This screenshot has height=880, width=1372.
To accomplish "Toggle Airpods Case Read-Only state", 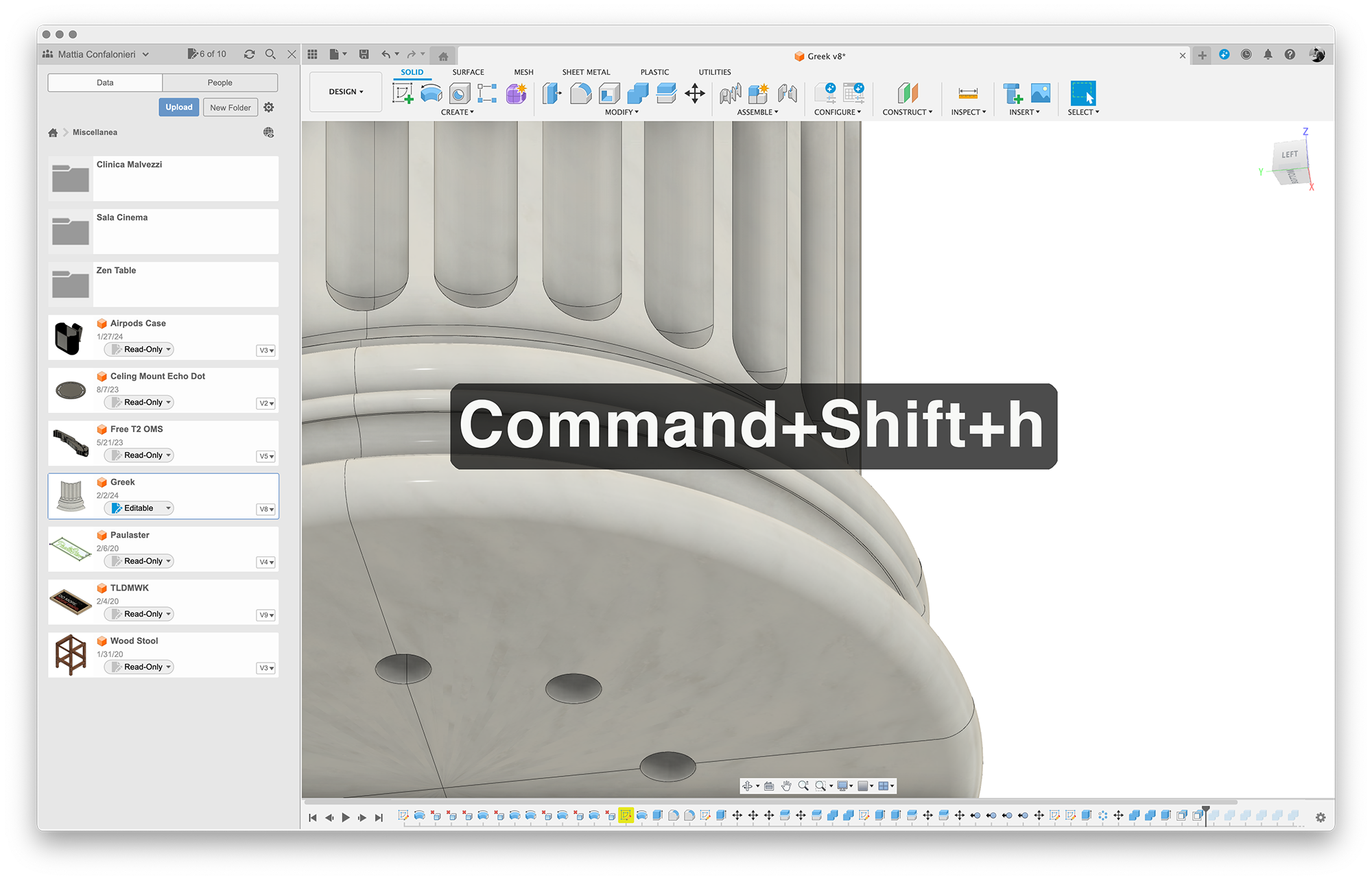I will (x=139, y=350).
